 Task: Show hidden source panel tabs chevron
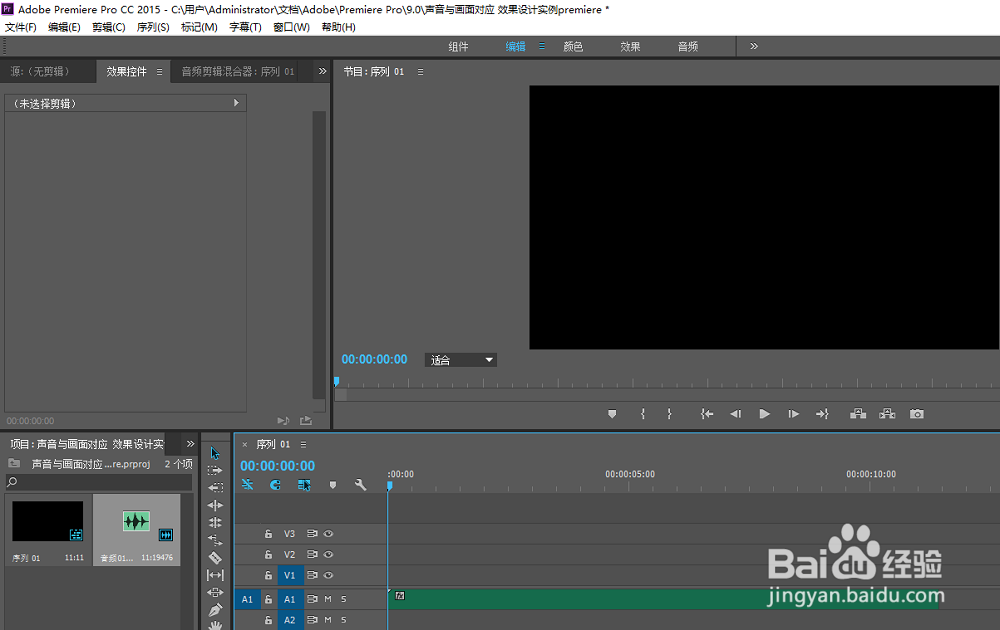[x=322, y=71]
